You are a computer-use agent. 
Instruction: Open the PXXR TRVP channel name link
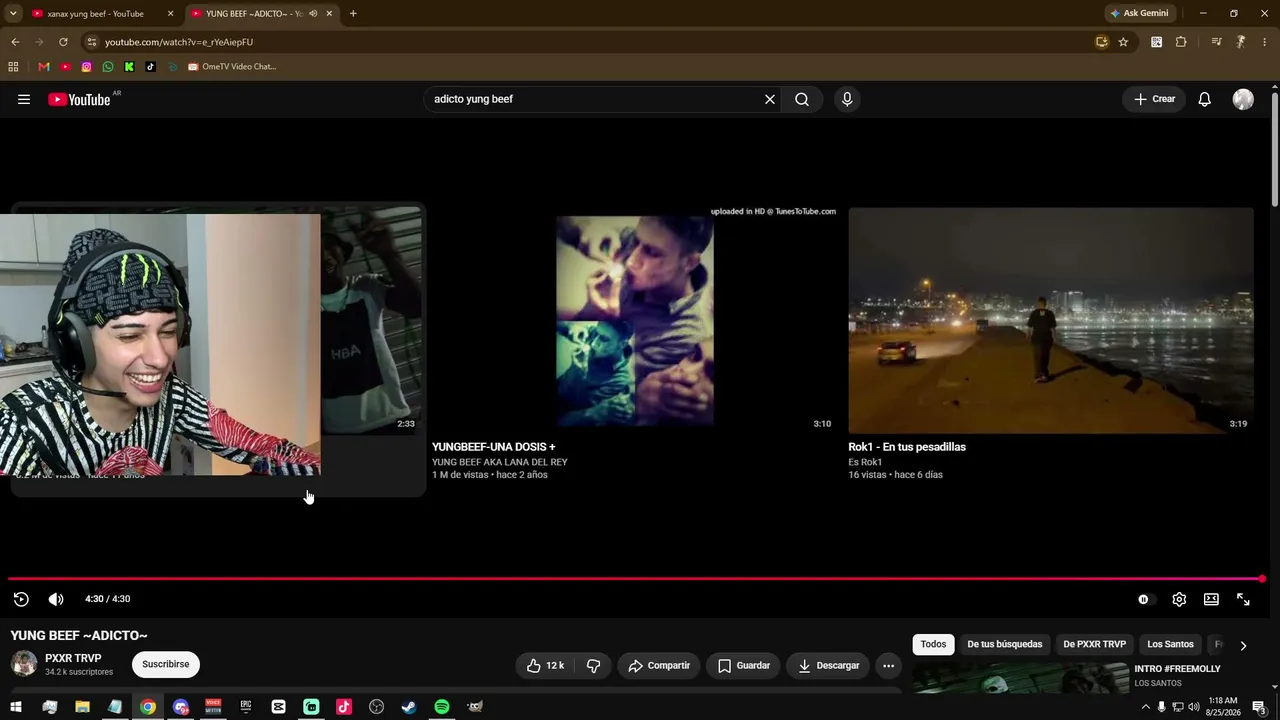(73, 658)
